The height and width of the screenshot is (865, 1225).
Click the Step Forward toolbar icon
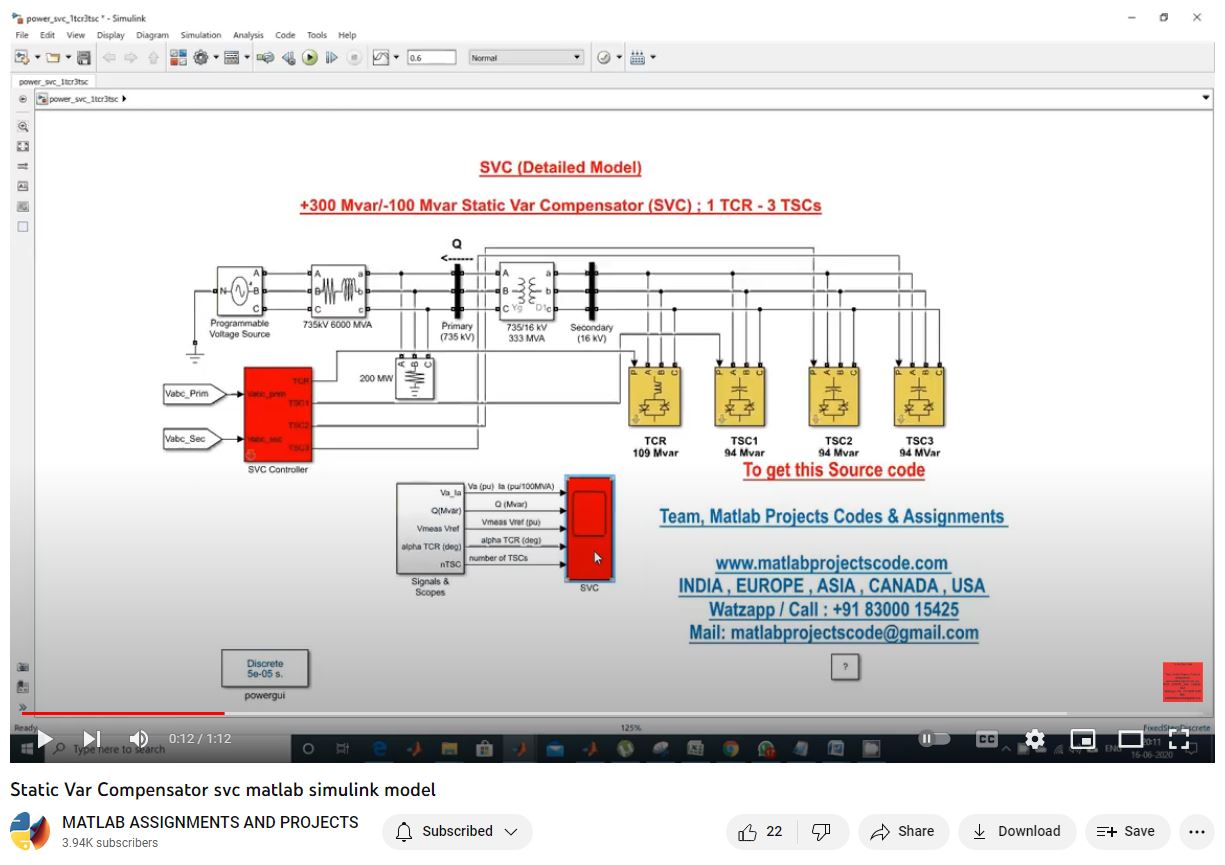[332, 58]
